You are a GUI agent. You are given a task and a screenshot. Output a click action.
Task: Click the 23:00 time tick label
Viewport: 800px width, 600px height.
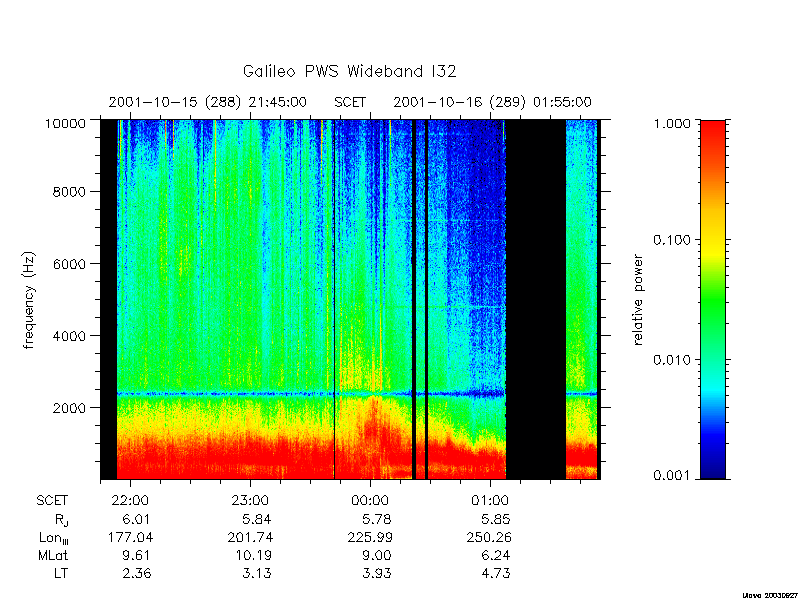(250, 501)
